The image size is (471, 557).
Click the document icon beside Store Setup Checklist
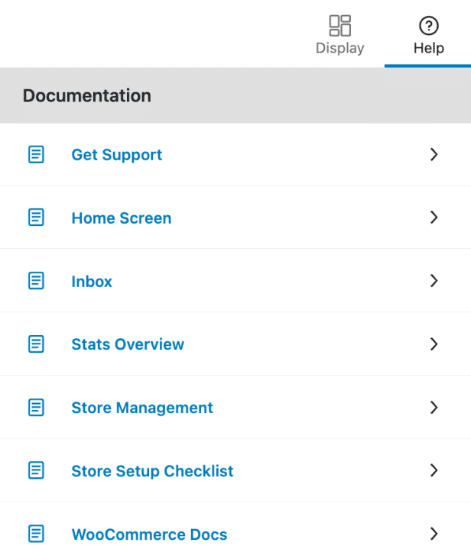pyautogui.click(x=36, y=470)
